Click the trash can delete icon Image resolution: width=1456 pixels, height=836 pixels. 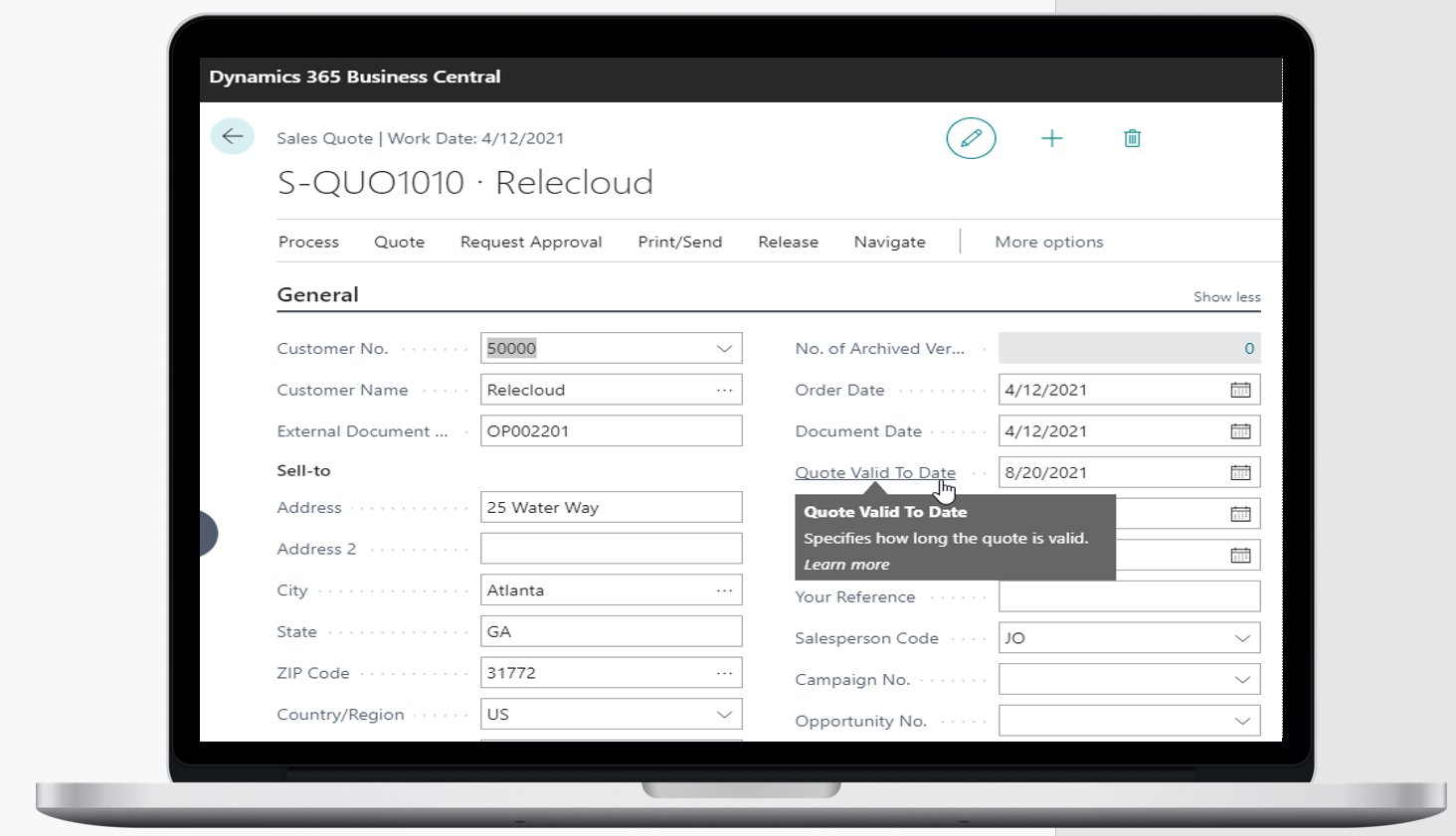click(x=1132, y=138)
